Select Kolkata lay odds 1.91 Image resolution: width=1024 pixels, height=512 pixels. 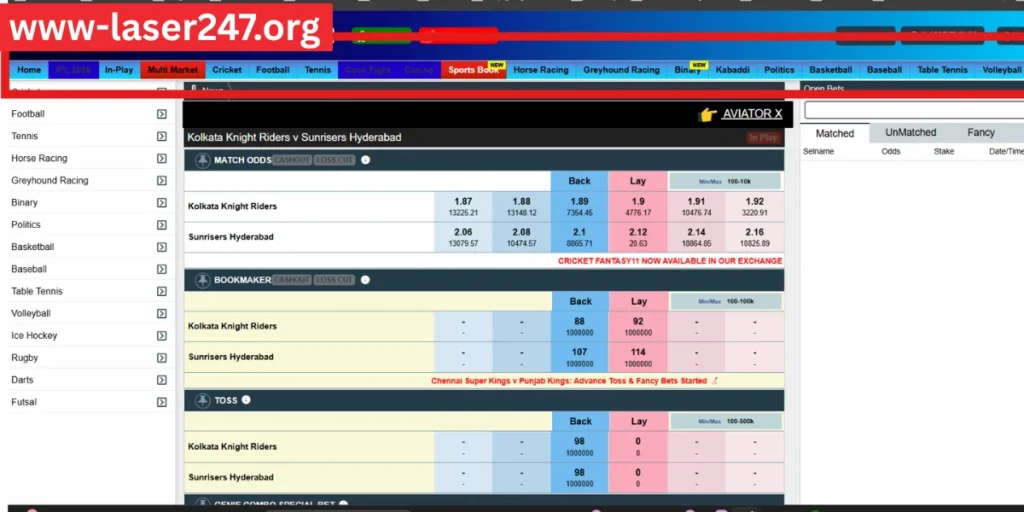click(x=696, y=206)
